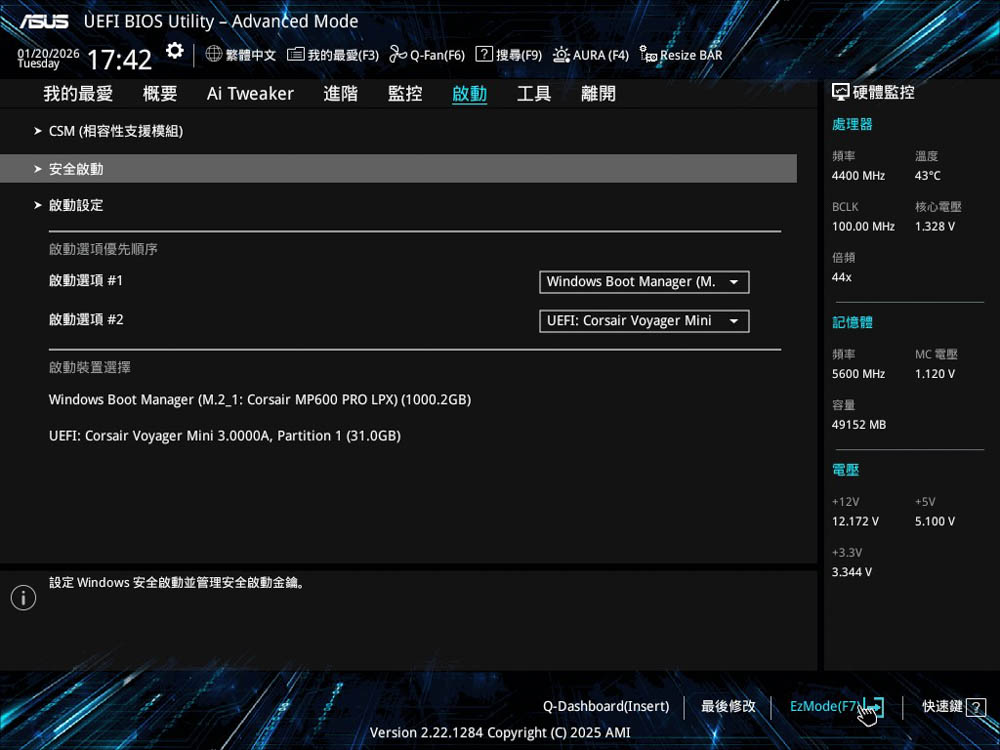Switch to the 工具 tab

pyautogui.click(x=534, y=94)
